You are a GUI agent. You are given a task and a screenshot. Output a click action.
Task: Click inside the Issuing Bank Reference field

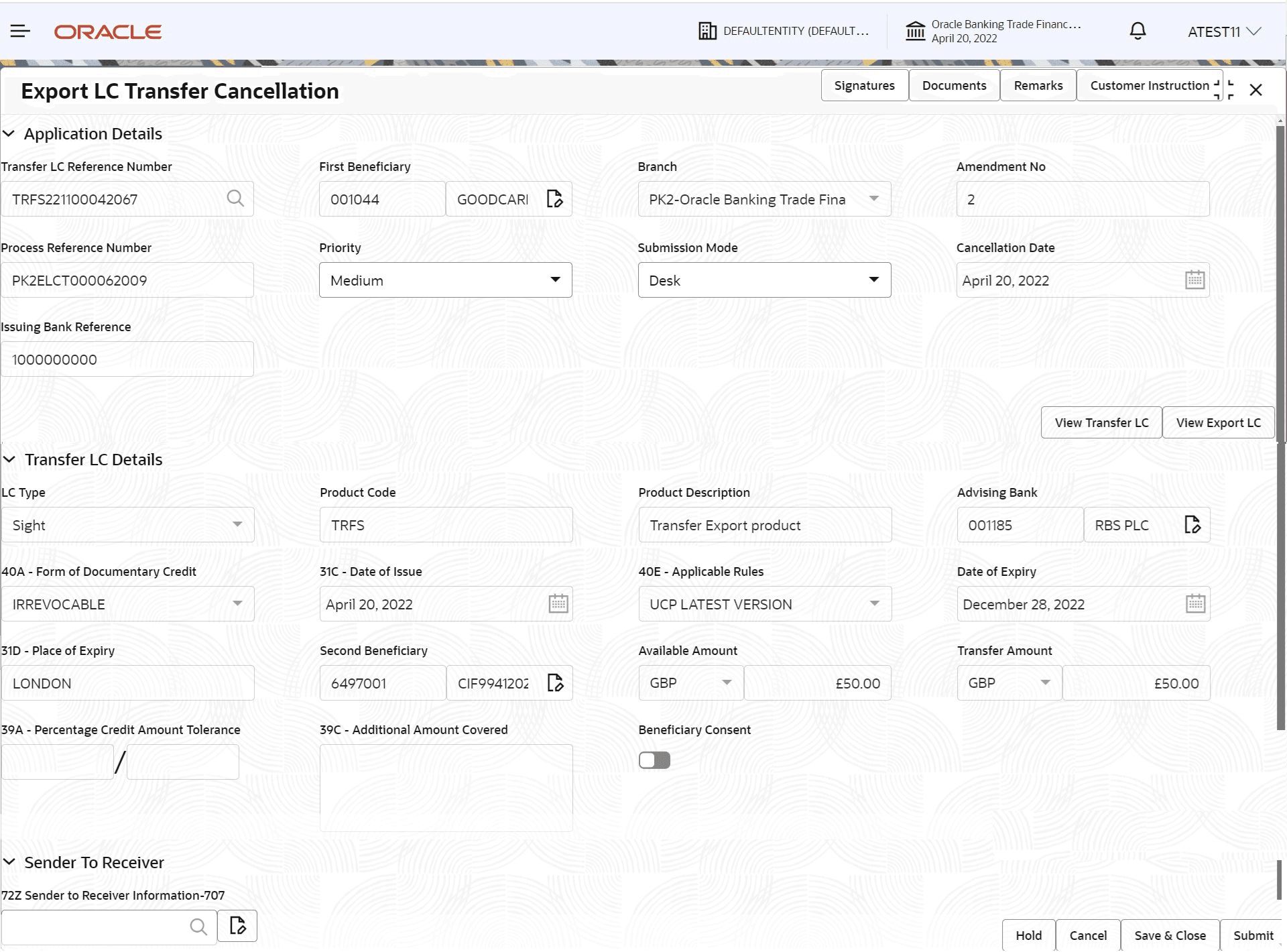click(127, 359)
